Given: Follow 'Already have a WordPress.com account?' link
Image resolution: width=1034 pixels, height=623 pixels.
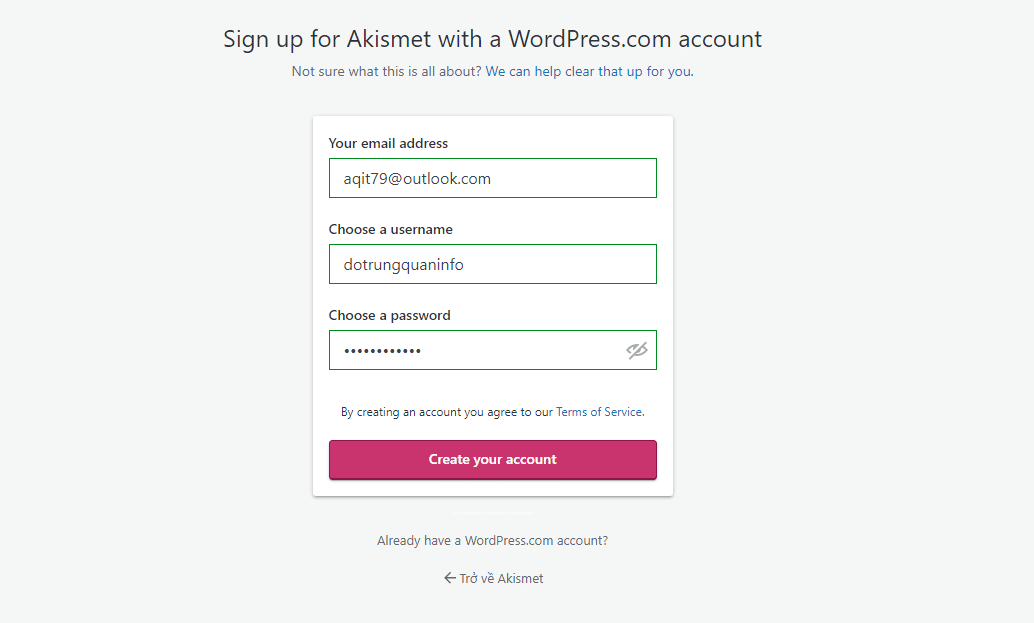Looking at the screenshot, I should click(492, 540).
